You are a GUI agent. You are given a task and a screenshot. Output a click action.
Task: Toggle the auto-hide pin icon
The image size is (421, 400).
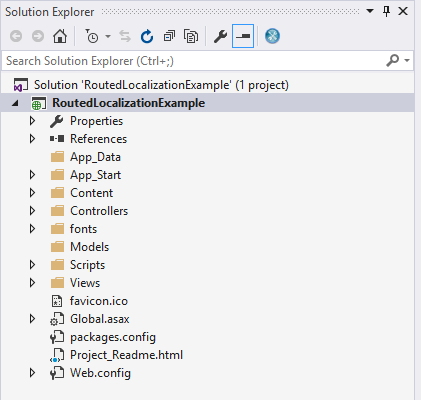(x=386, y=11)
